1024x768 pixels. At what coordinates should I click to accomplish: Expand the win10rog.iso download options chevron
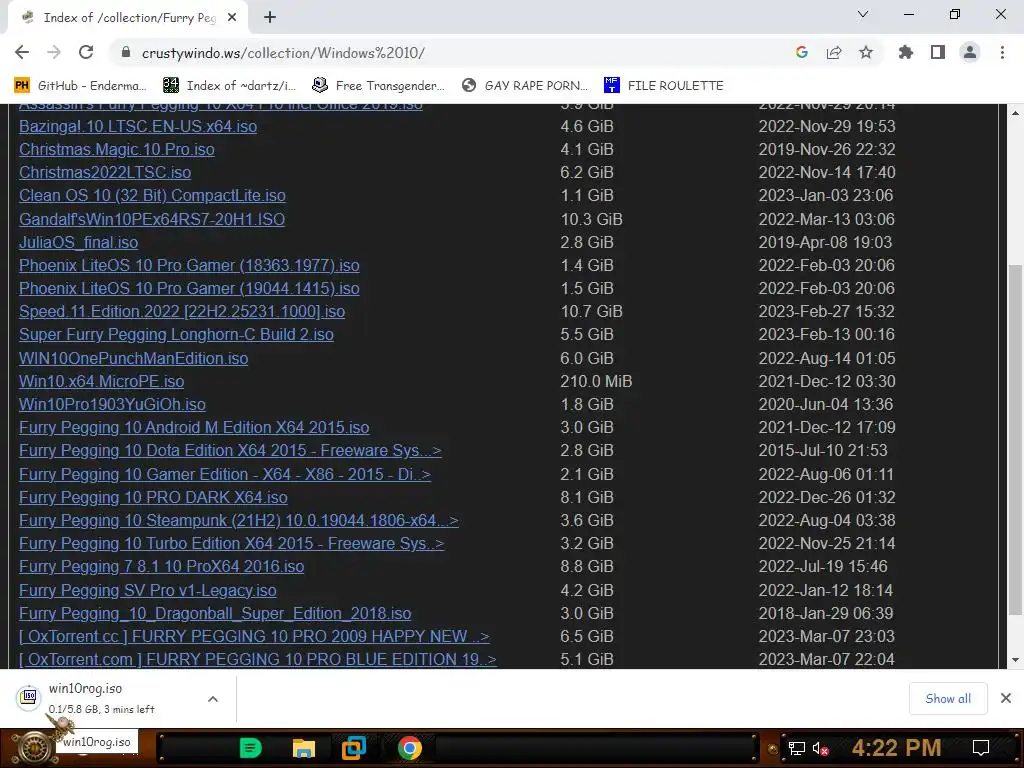(213, 699)
